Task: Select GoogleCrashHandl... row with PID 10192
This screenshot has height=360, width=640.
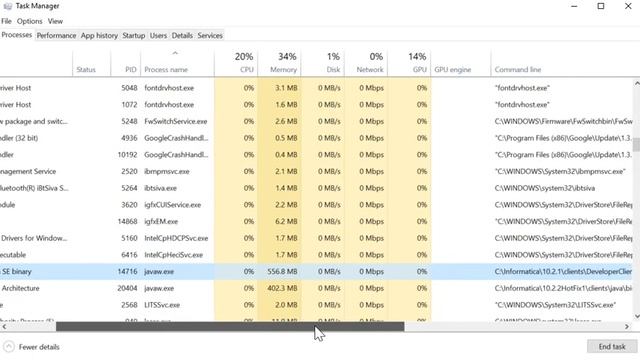Action: pos(316,155)
